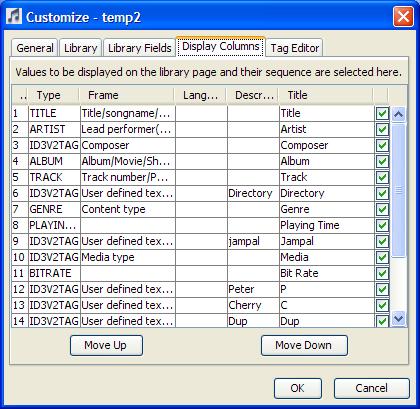The width and height of the screenshot is (420, 409).
Task: Click the Descr... column header
Action: pos(252,95)
